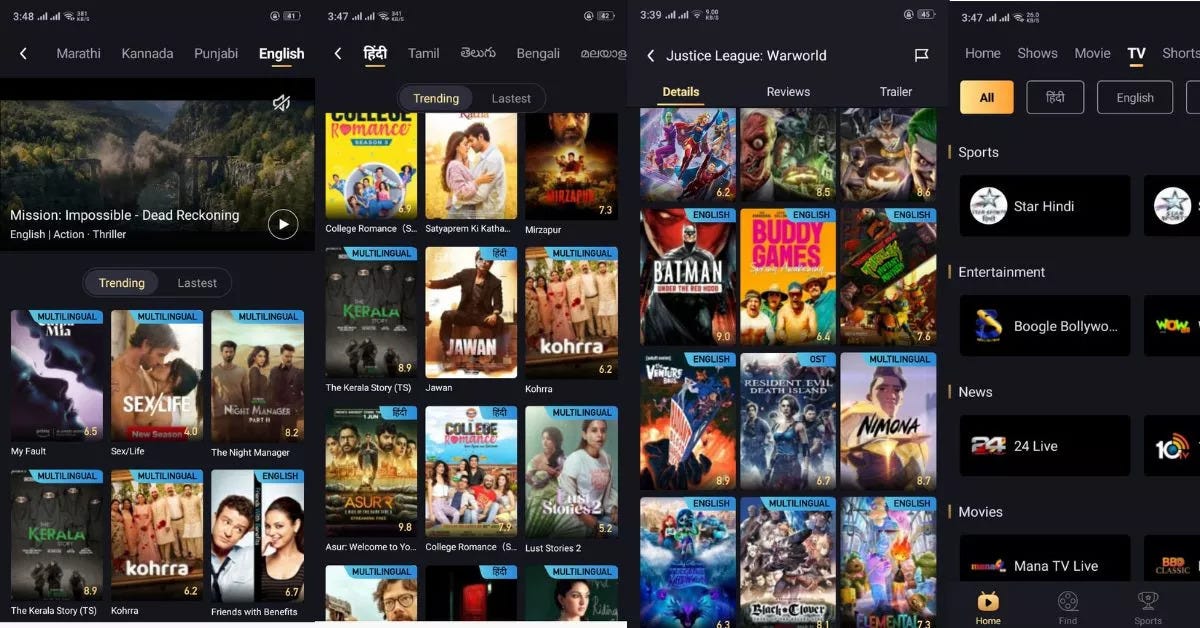Select Trending in the Hindi screen toggle
The image size is (1200, 628).
436,98
